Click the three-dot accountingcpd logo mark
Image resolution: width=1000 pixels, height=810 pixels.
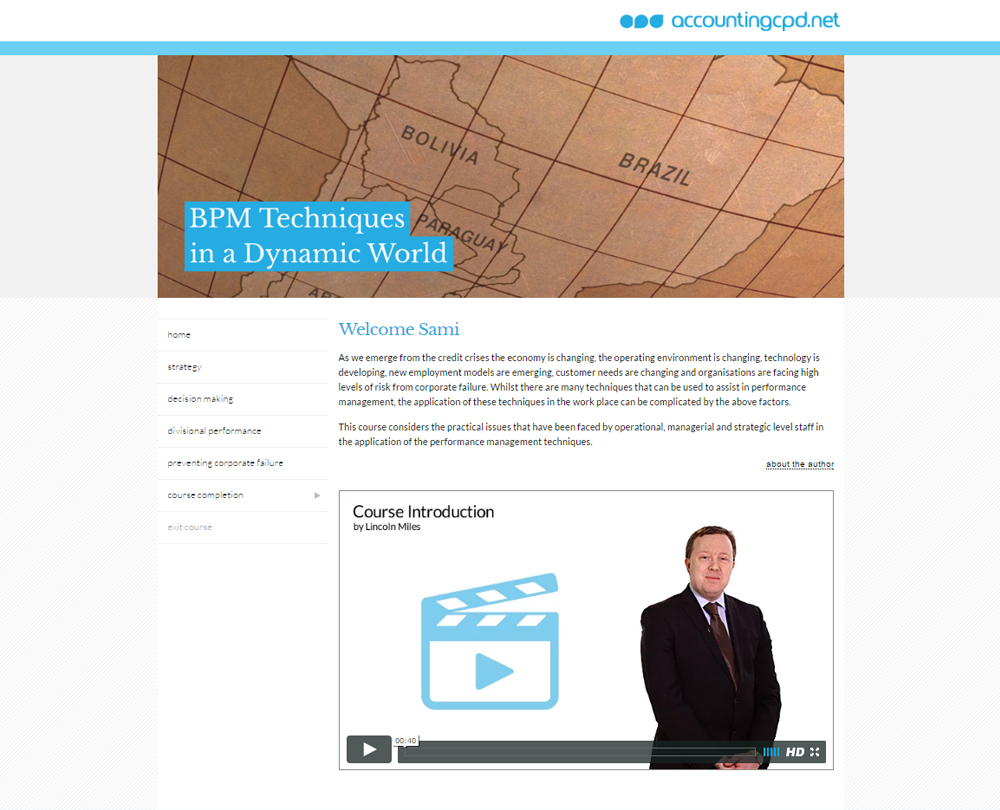(x=641, y=21)
